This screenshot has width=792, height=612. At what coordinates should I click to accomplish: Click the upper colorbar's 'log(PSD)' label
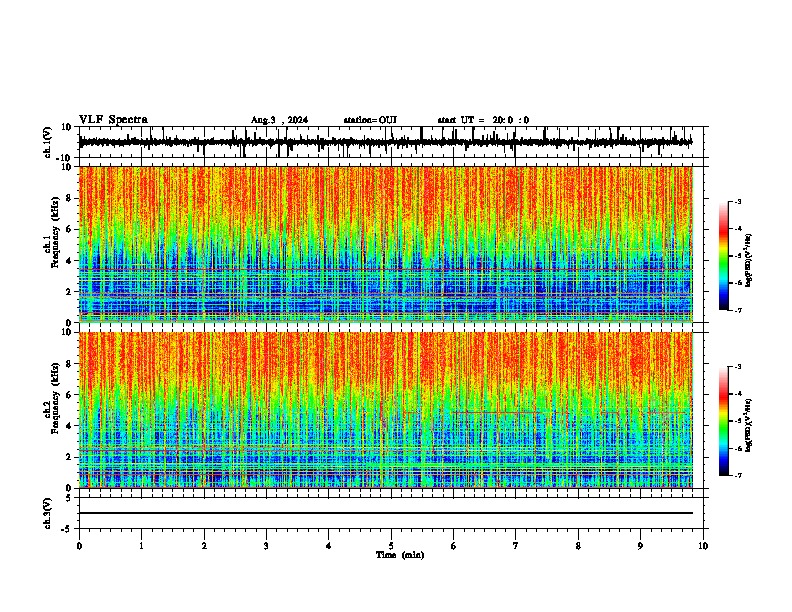tap(749, 260)
